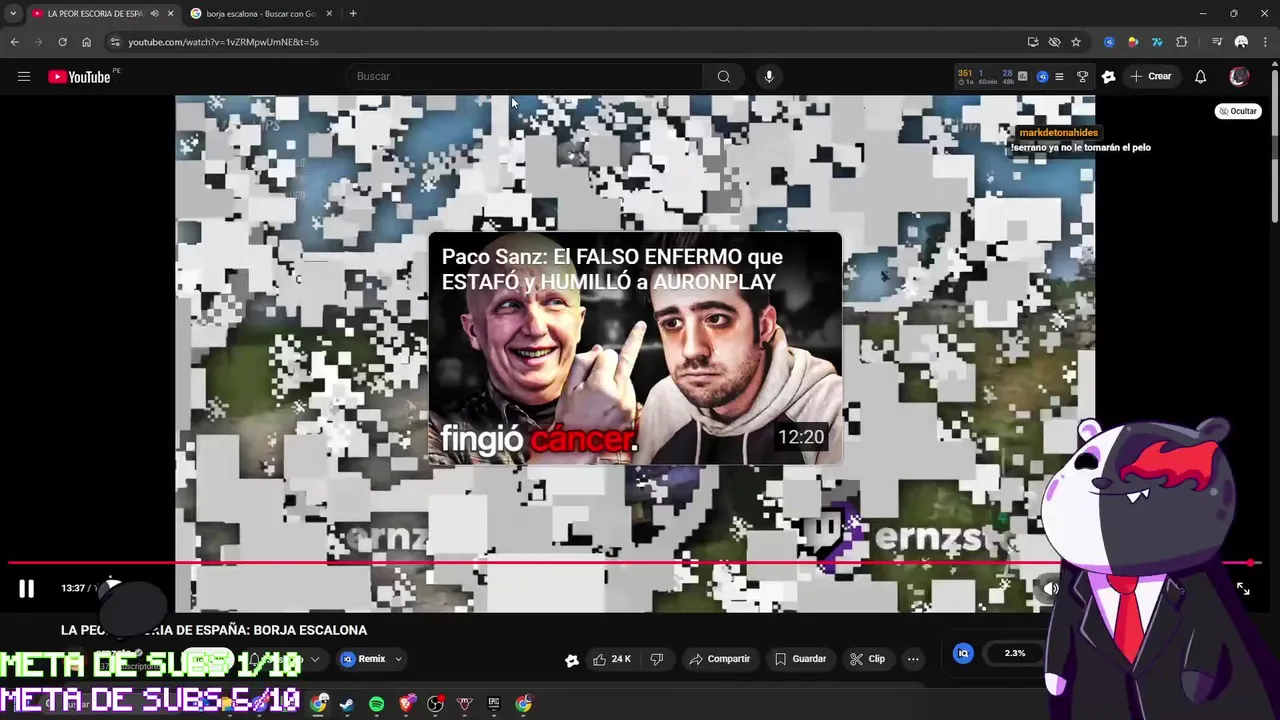Image resolution: width=1280 pixels, height=720 pixels.
Task: Open the notification preference chevron beside Remix
Action: [315, 659]
